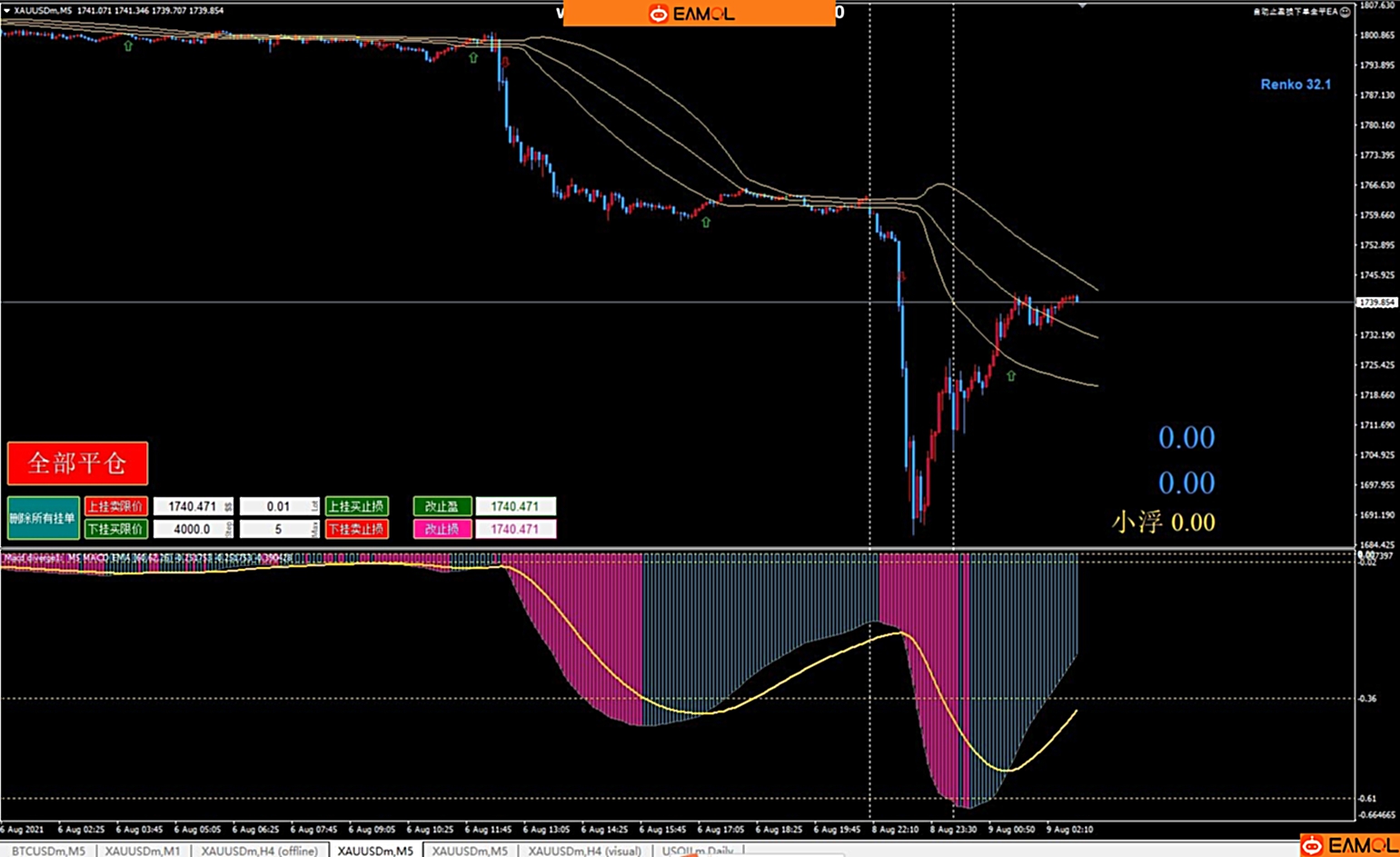The height and width of the screenshot is (857, 1400).
Task: Click the green 上挂买止损 button
Action: point(357,506)
